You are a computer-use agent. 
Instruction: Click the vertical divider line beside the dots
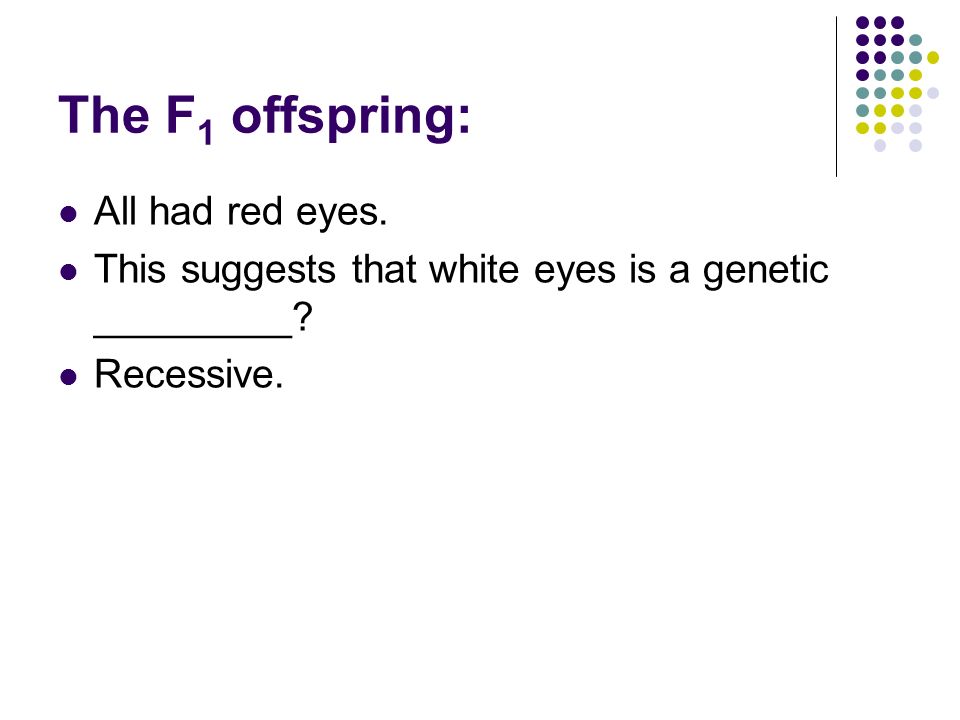tap(836, 97)
